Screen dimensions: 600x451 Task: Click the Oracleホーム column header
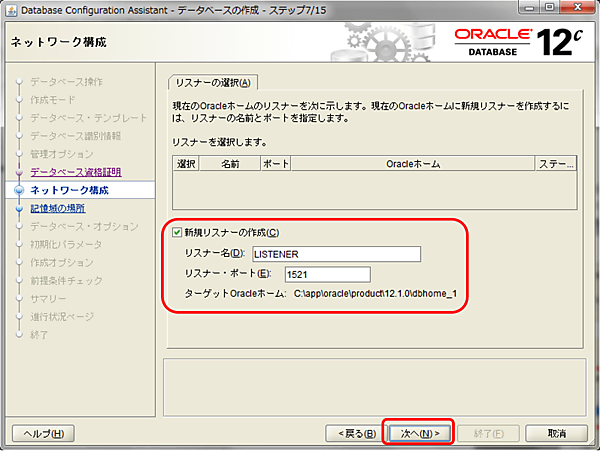[413, 163]
